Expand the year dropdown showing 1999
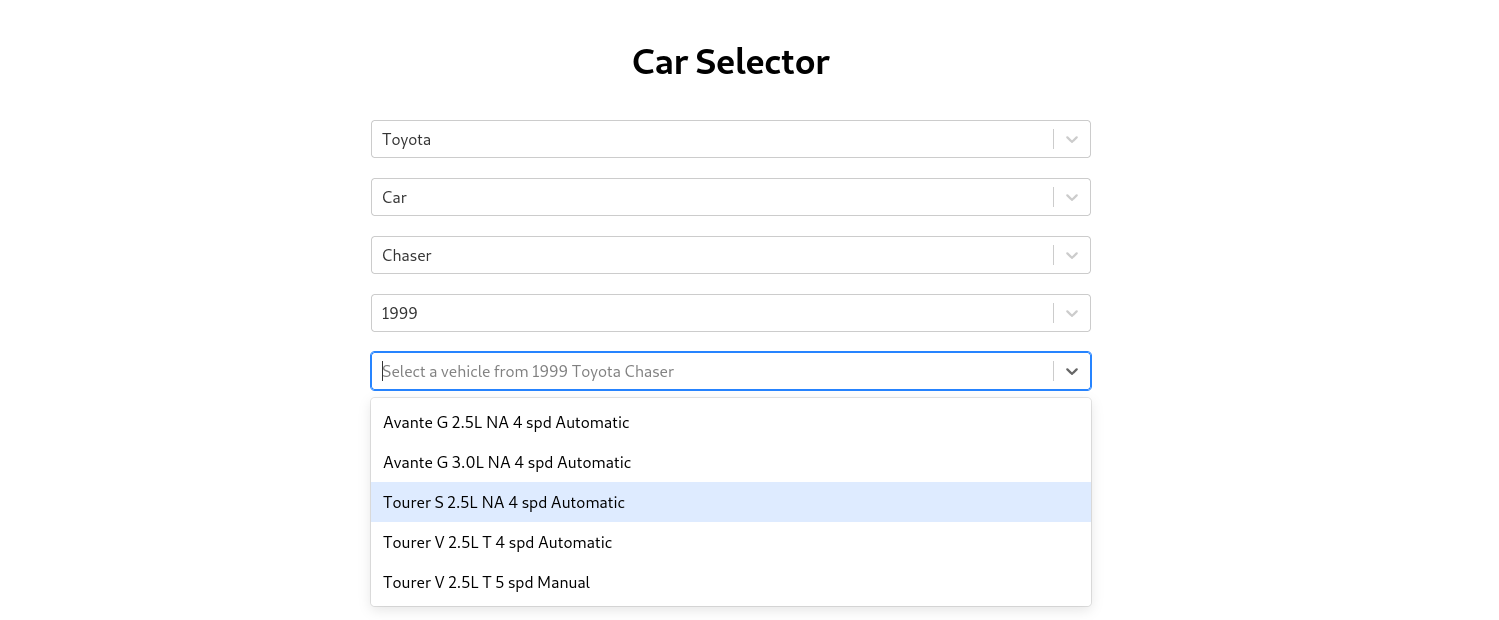Image resolution: width=1499 pixels, height=620 pixels. click(710, 313)
